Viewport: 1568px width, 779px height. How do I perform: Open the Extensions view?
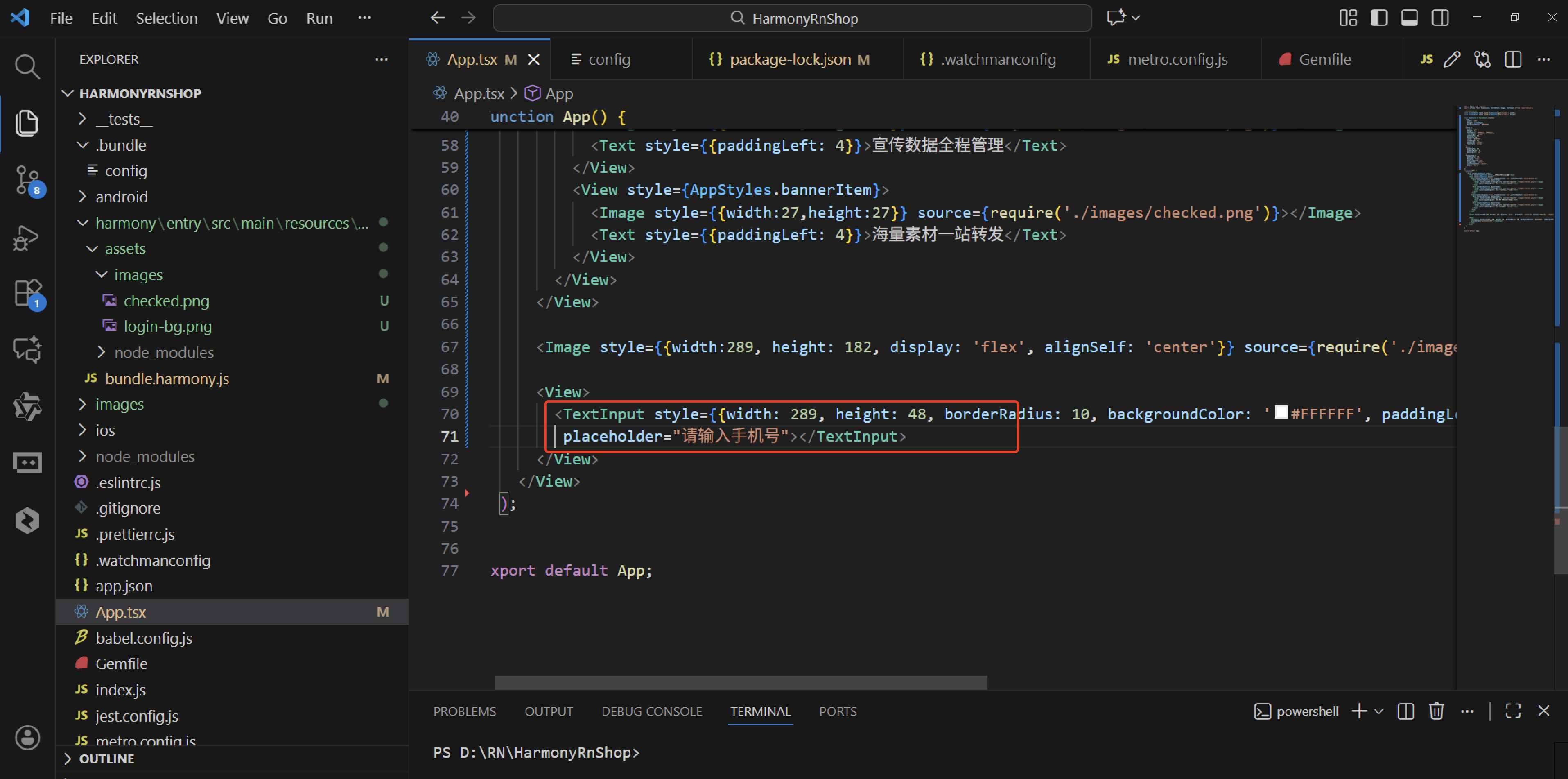coord(27,293)
